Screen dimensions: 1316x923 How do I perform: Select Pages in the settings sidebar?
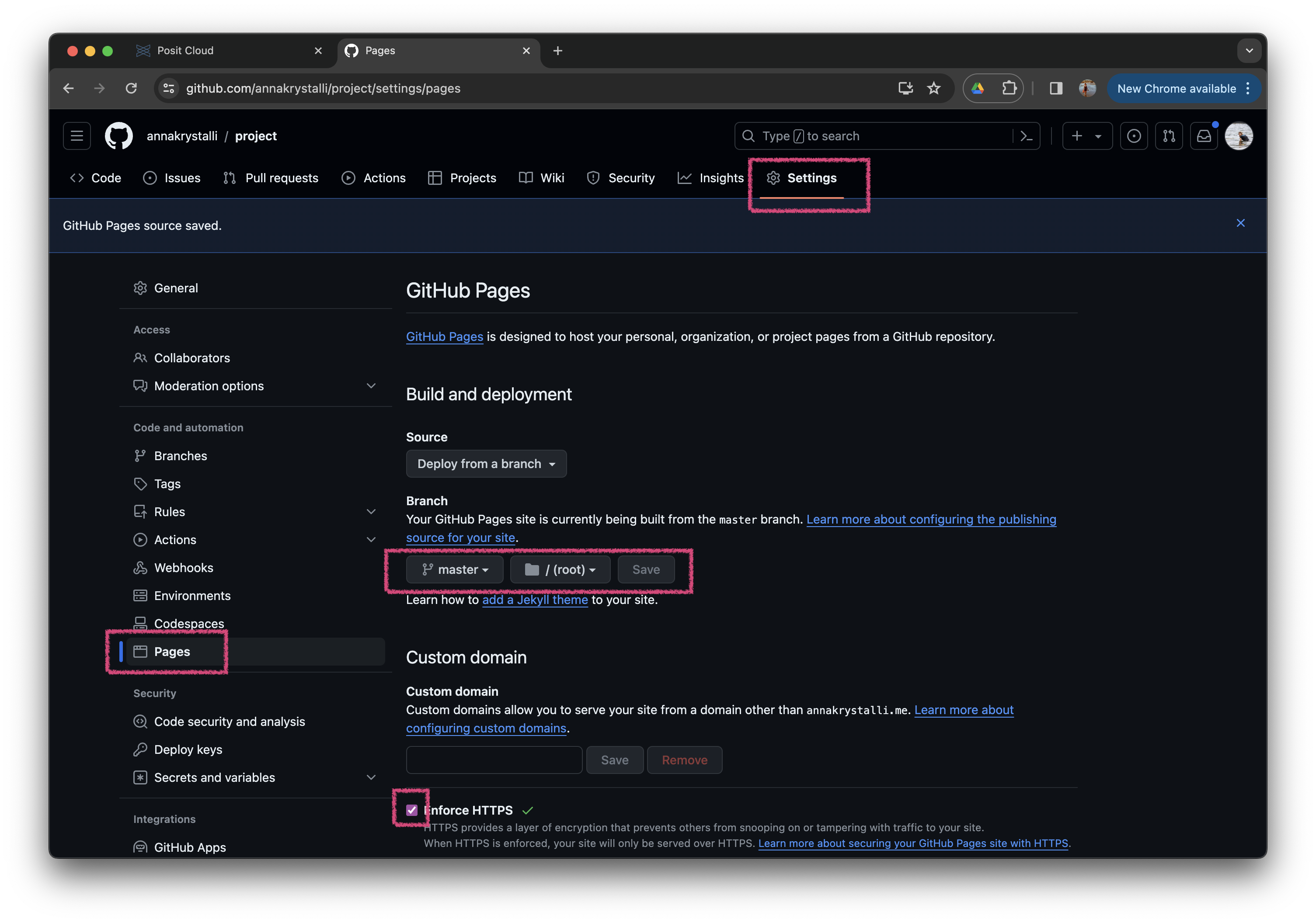coord(255,652)
